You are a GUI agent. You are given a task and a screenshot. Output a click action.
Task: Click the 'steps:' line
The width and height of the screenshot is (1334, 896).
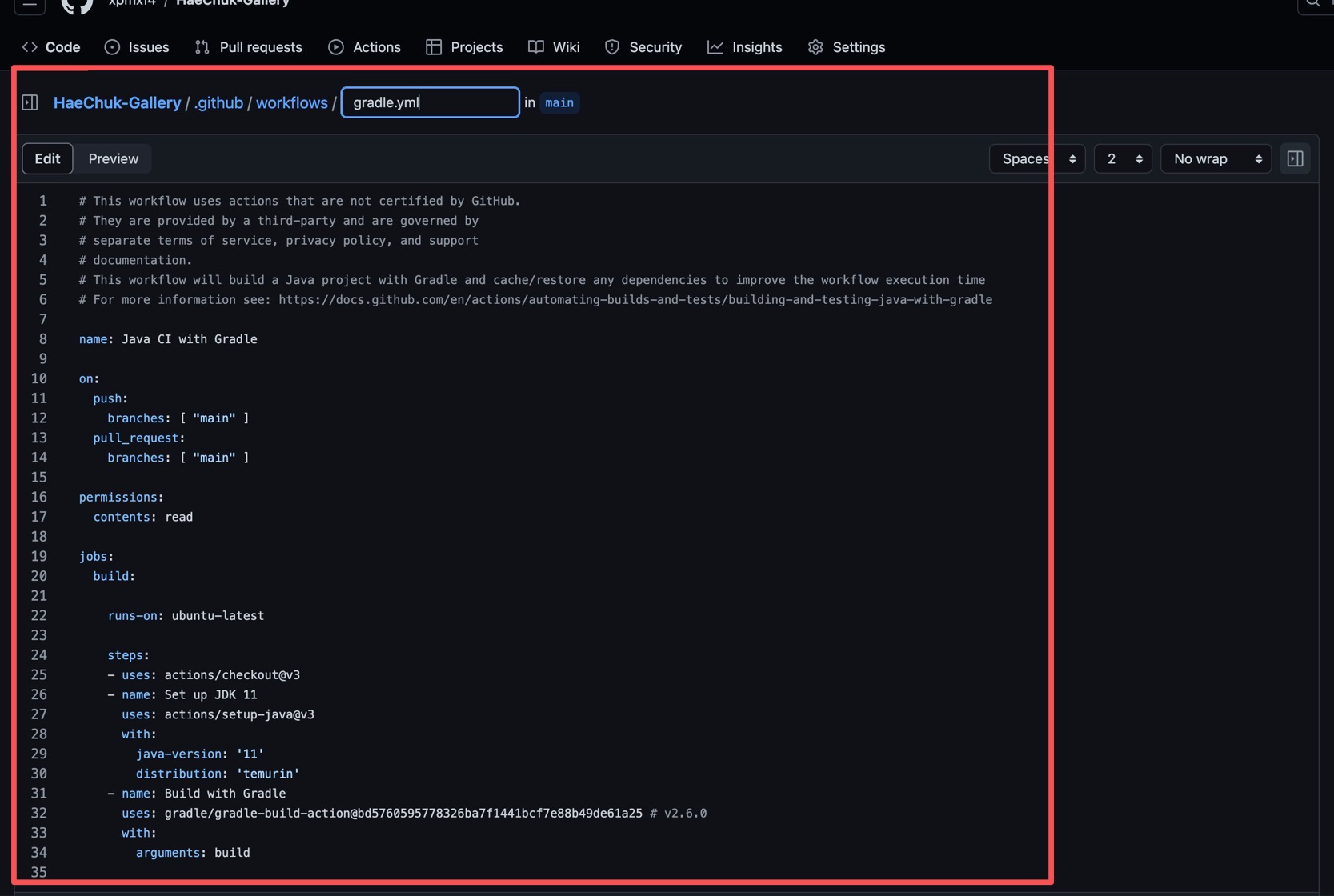pos(129,655)
